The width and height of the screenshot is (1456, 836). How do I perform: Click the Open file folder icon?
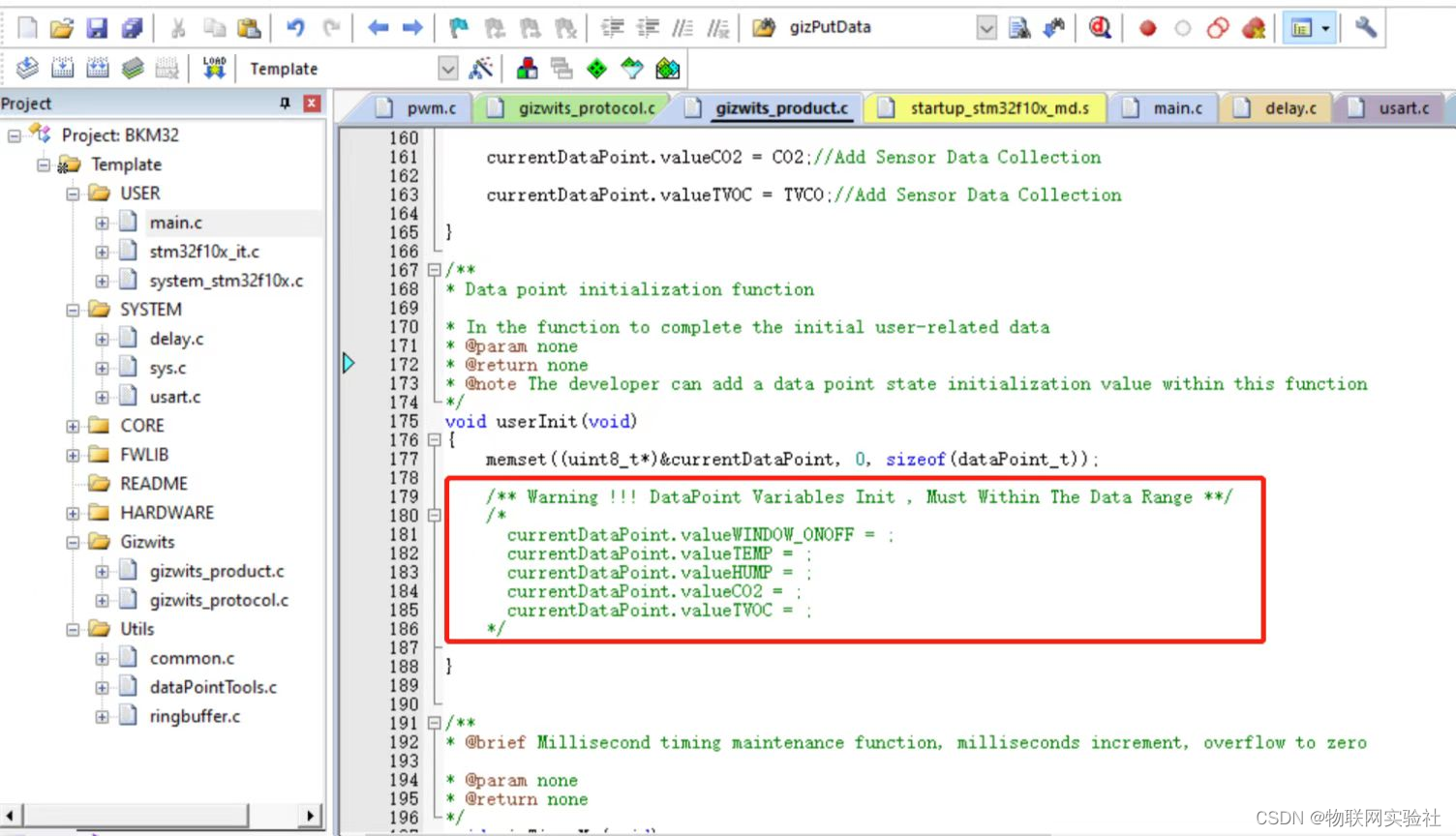click(62, 28)
